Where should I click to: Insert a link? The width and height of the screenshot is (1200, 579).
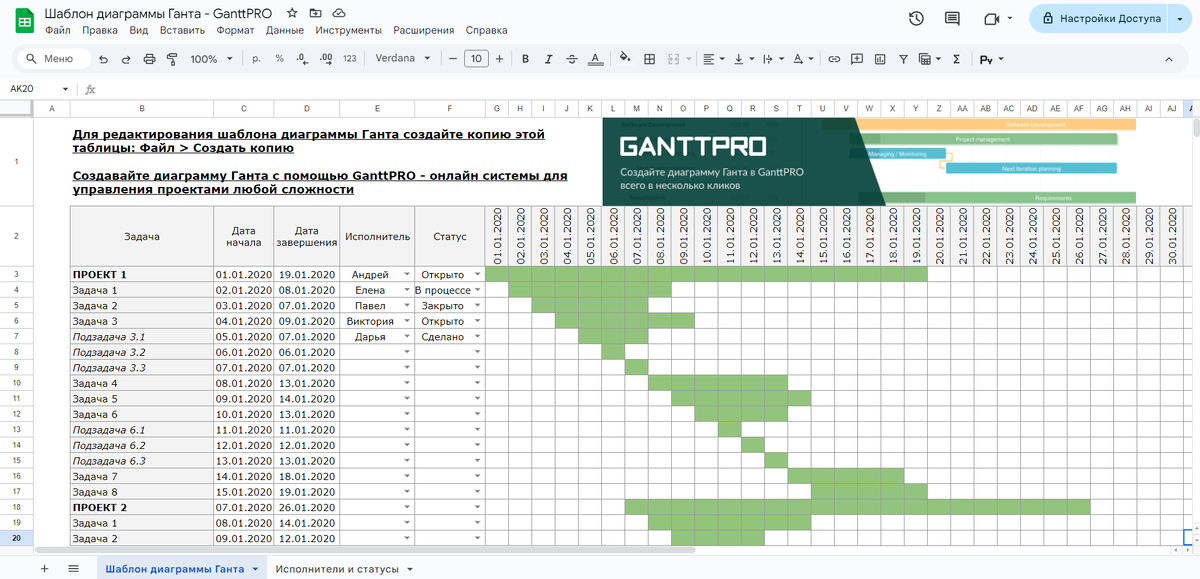tap(833, 59)
